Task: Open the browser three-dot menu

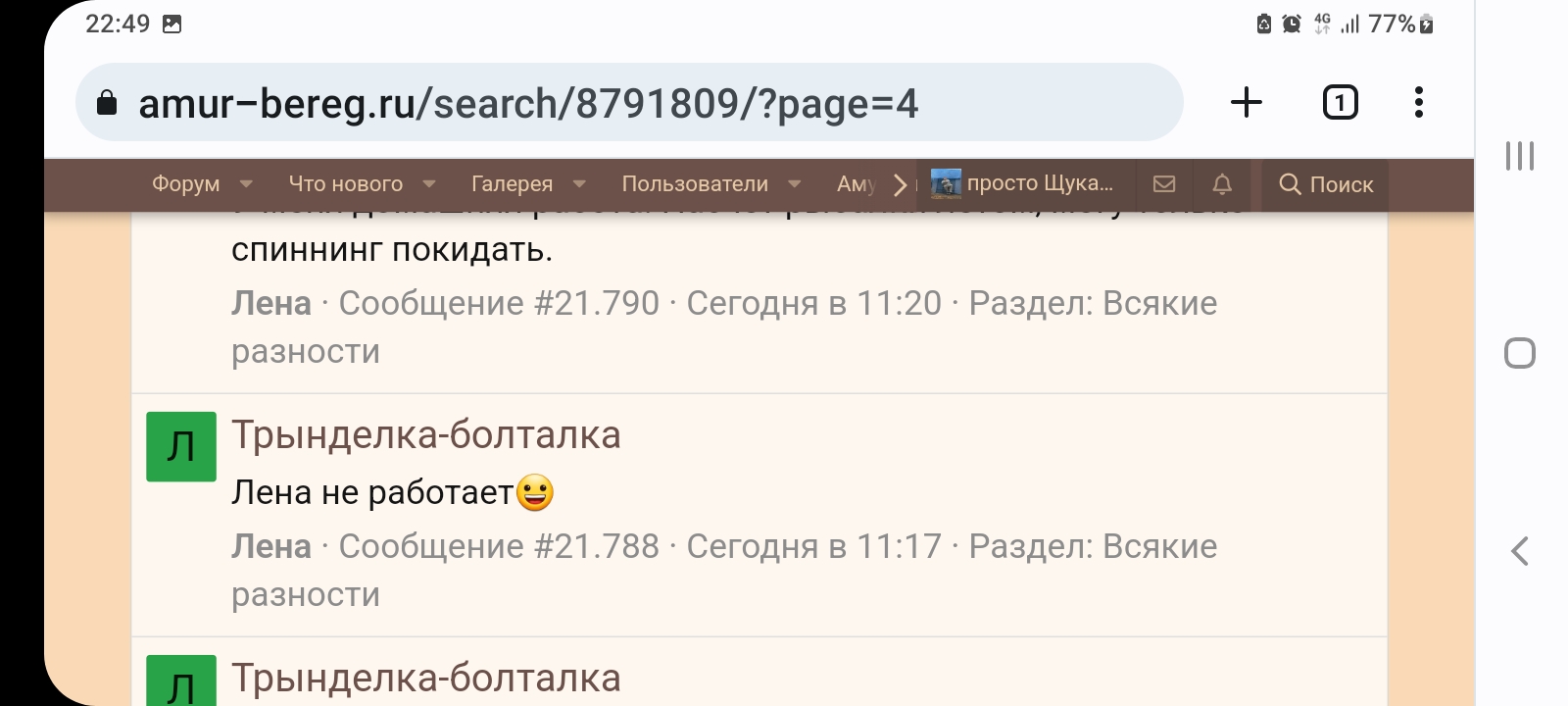Action: [x=1418, y=103]
